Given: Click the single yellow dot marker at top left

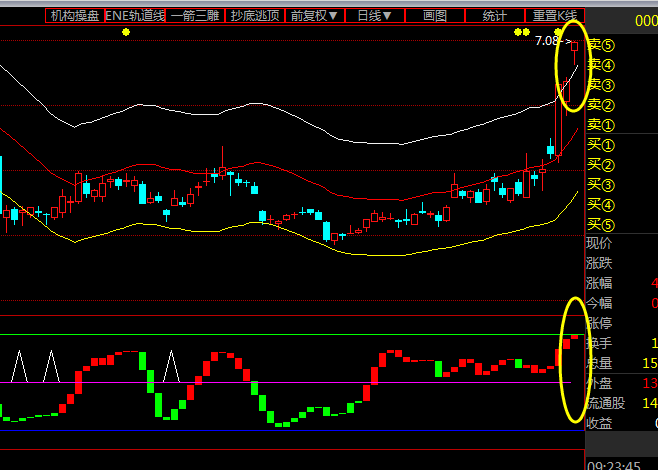Looking at the screenshot, I should point(125,32).
